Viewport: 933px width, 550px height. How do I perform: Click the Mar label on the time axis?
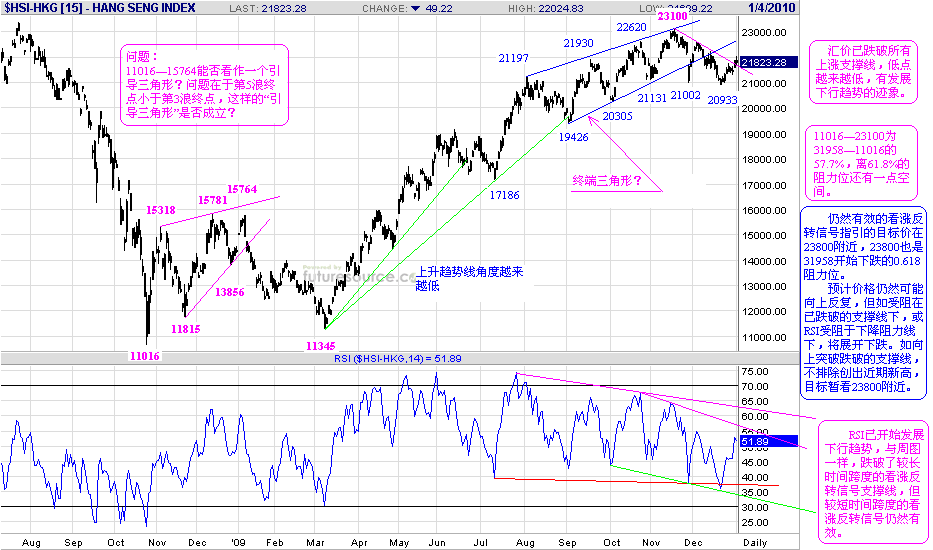(315, 542)
